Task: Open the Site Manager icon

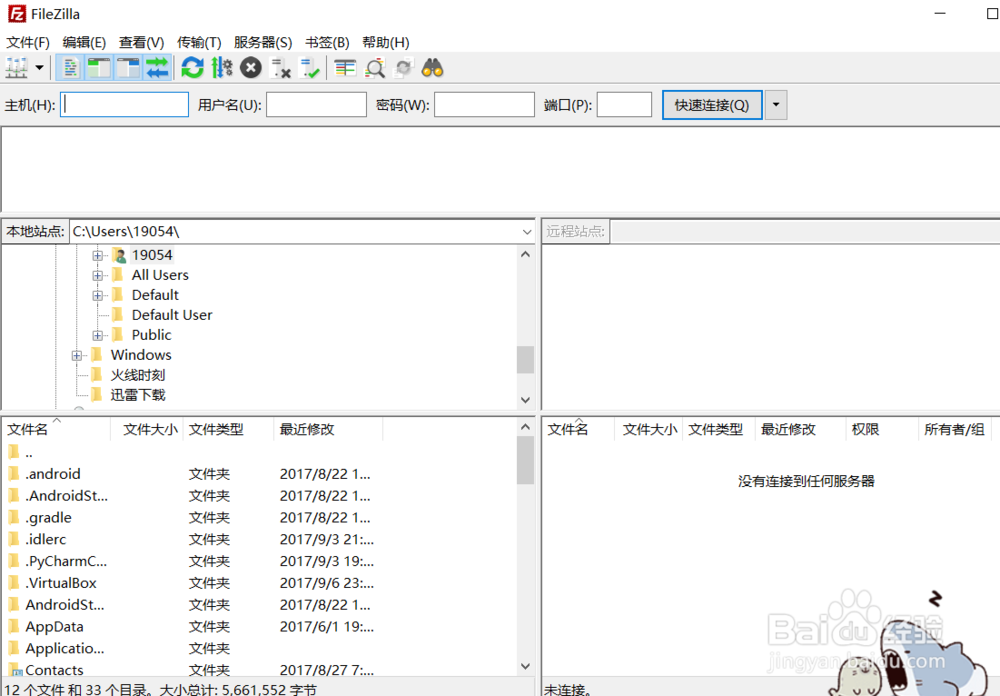Action: click(17, 68)
